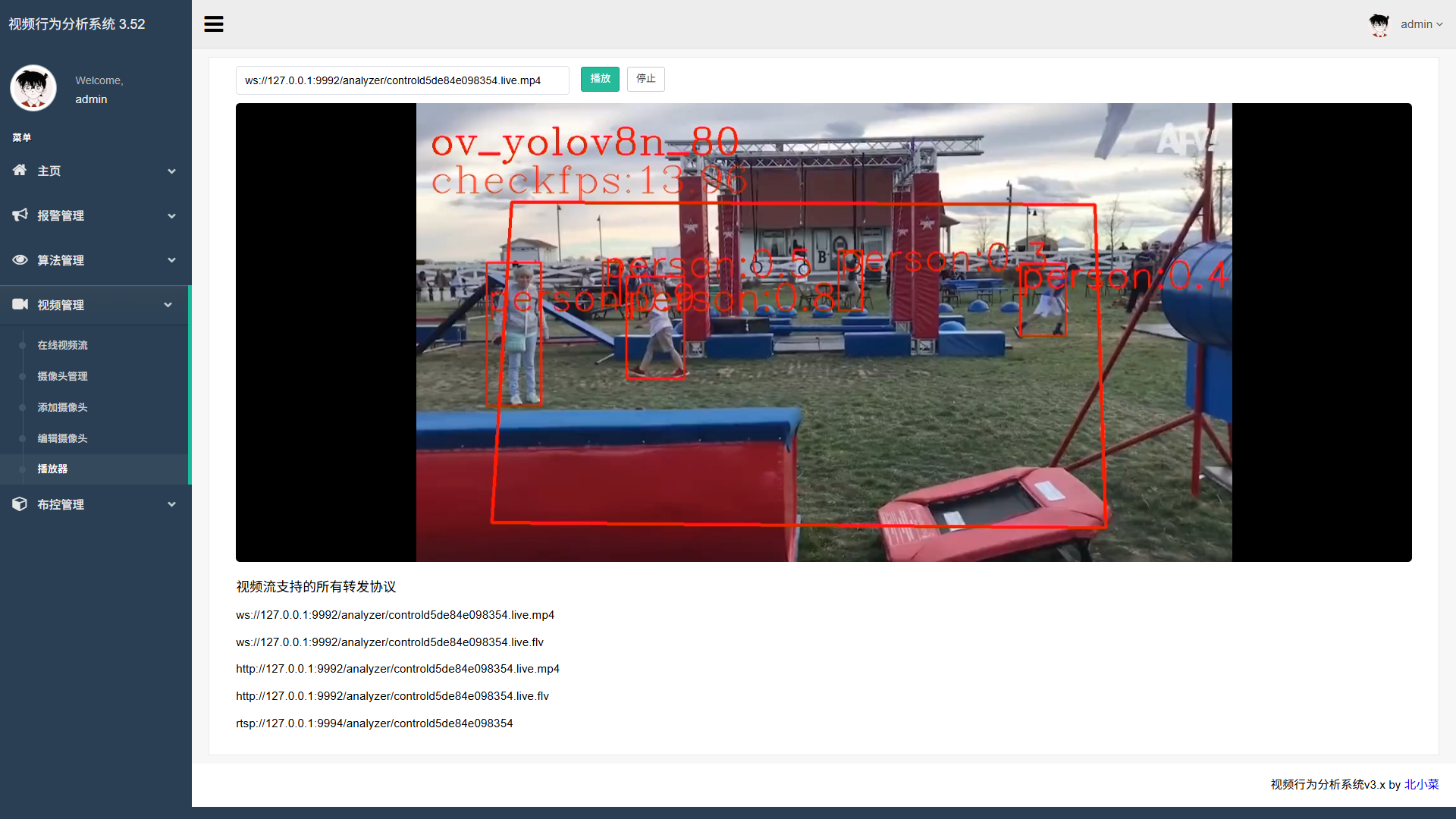Expand the 报警管理 chevron
The image size is (1456, 819).
pos(171,216)
